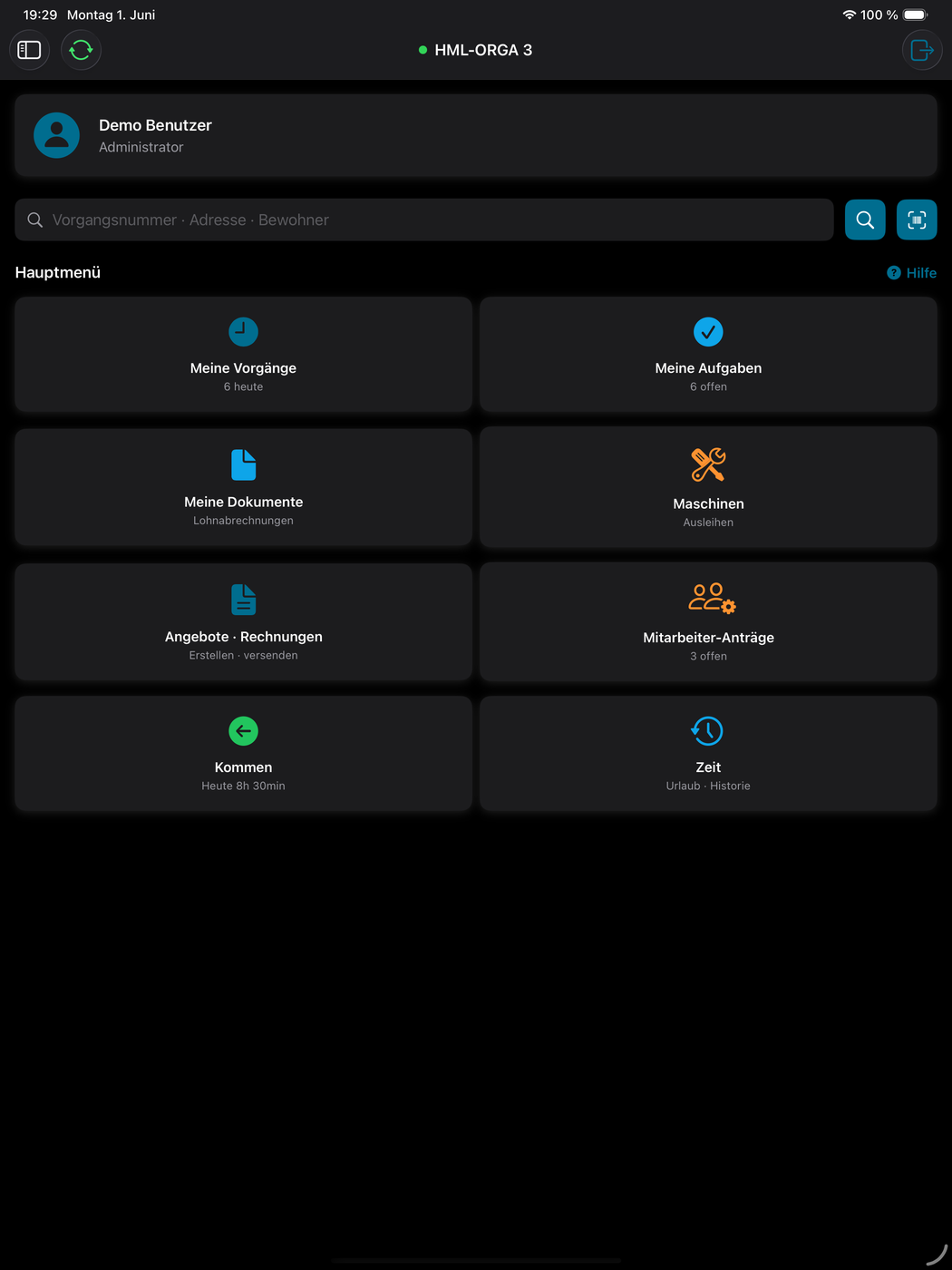This screenshot has width=952, height=1270.
Task: Tap the Hauptmenü heading
Action: click(x=58, y=272)
